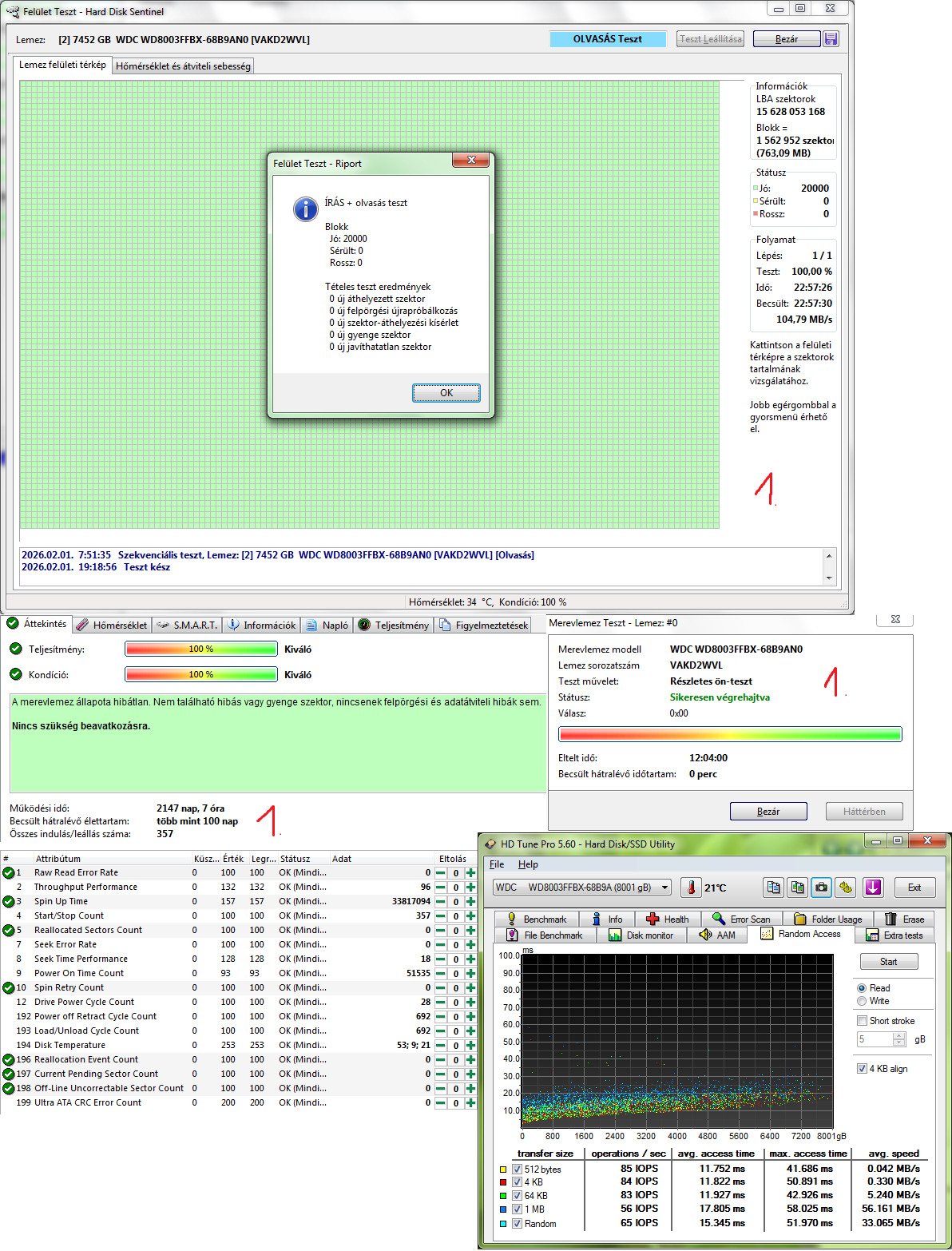952x1251 pixels.
Task: Open the File menu in HD Tune
Action: [497, 864]
